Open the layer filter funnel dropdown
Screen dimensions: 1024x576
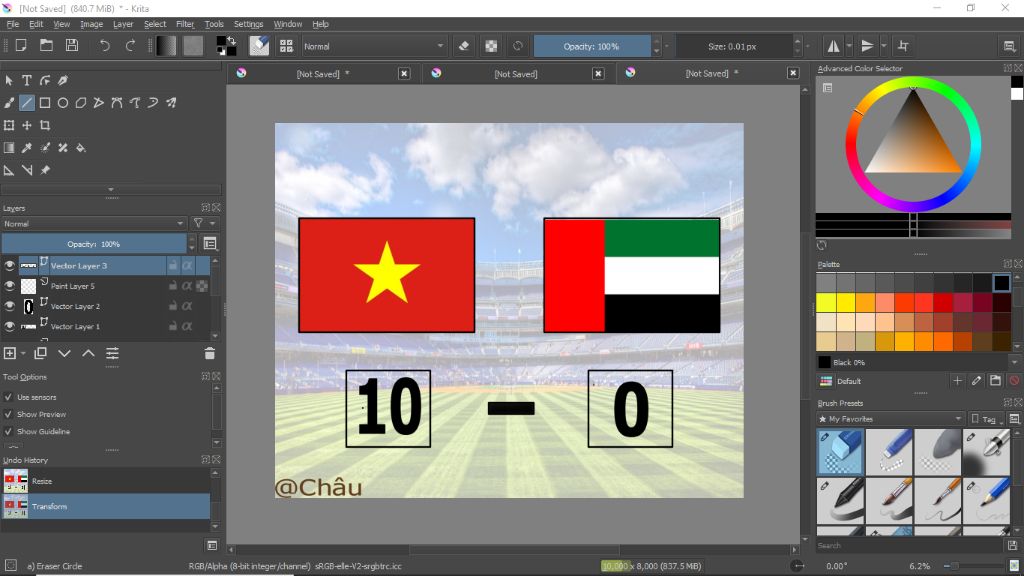pos(204,223)
